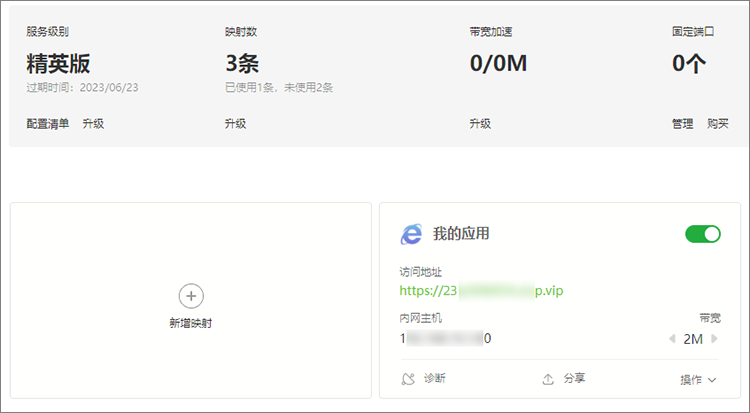
Task: Click 购买 under 固定端口
Action: pyautogui.click(x=718, y=124)
